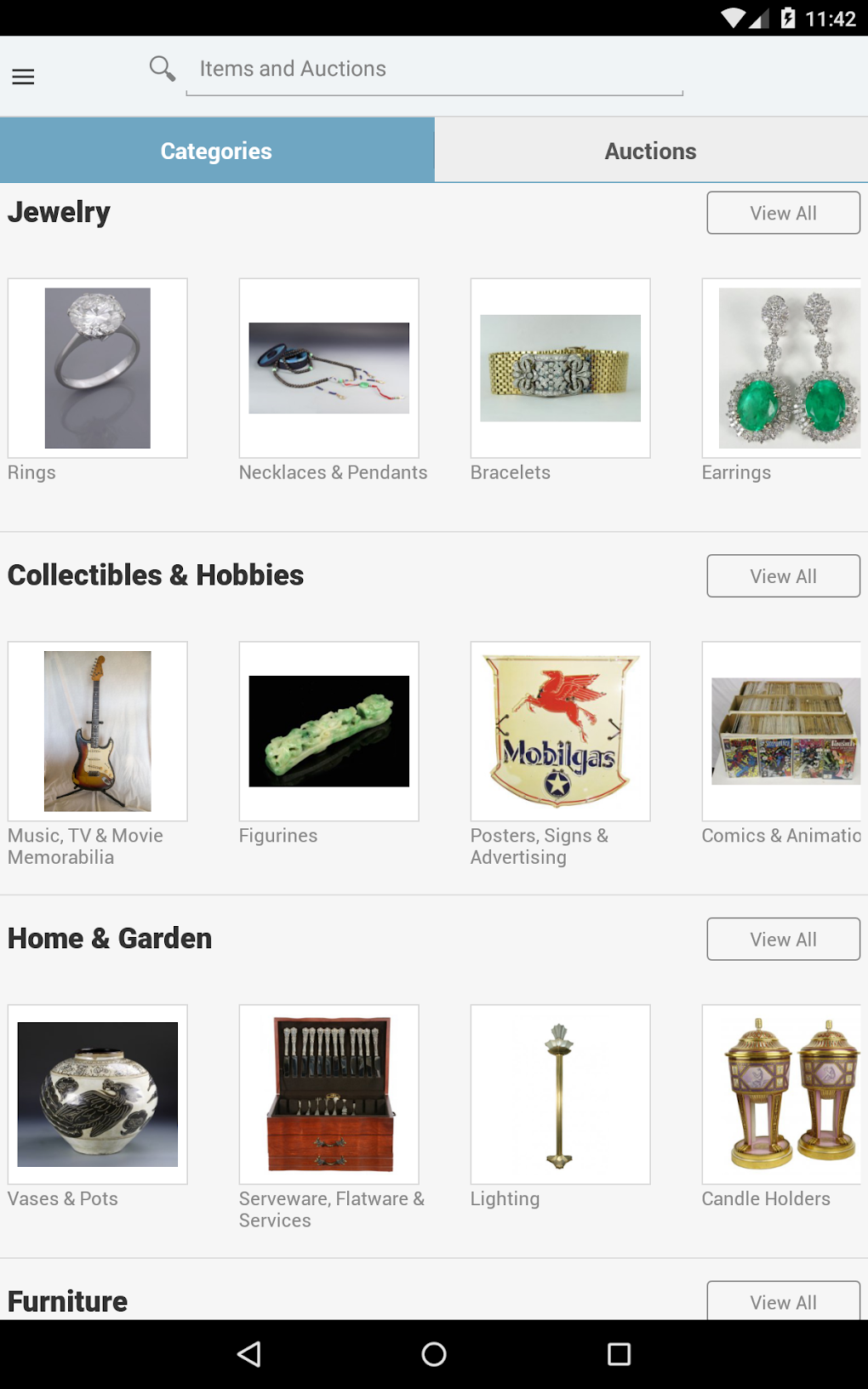The image size is (868, 1389).
Task: Tap the recent apps square button
Action: coord(619,1354)
